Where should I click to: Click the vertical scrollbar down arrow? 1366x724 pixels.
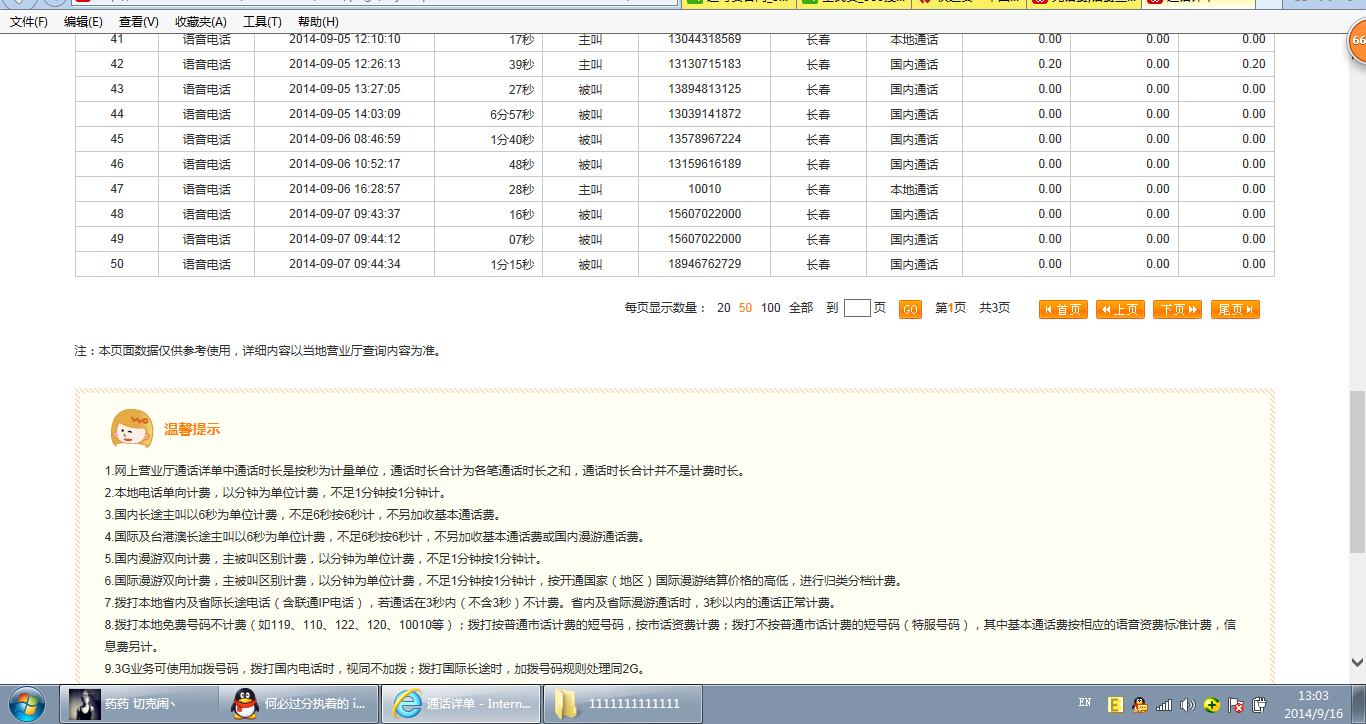point(1357,661)
